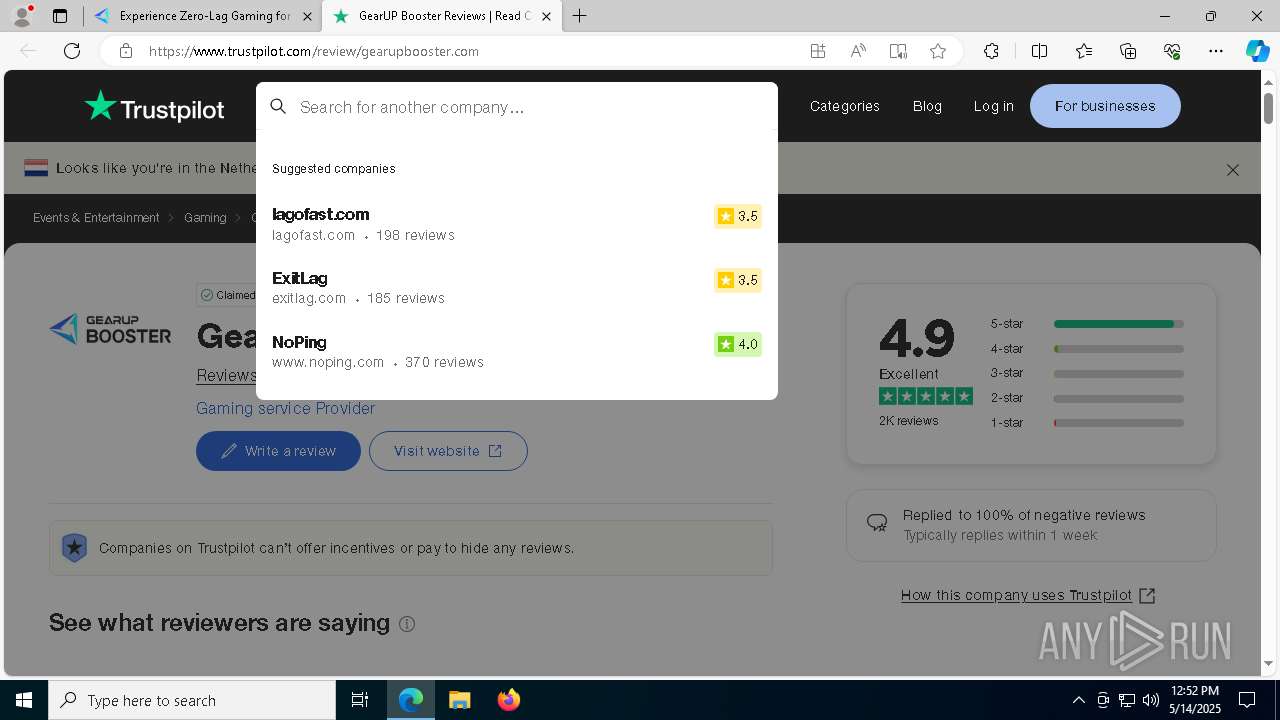Viewport: 1280px width, 720px height.
Task: Open the tab actions menu icon
Action: pyautogui.click(x=60, y=16)
